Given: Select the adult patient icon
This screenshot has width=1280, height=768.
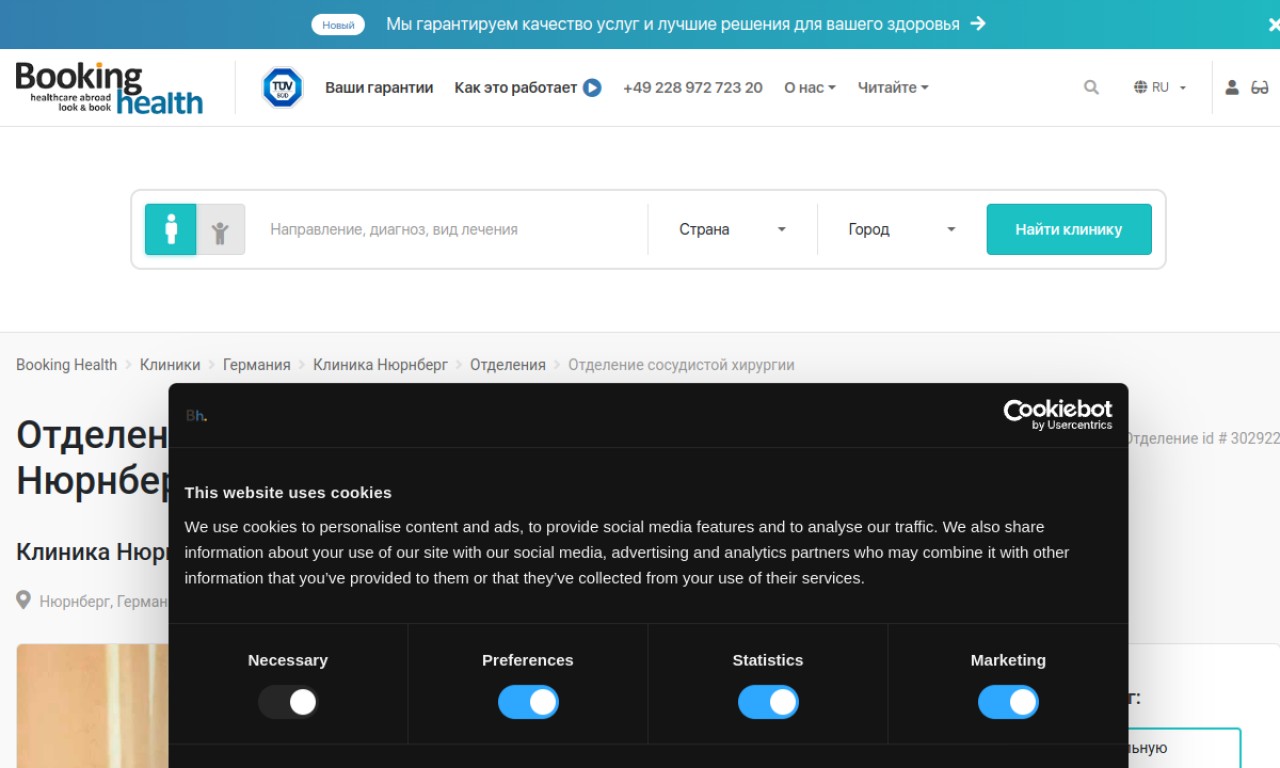Looking at the screenshot, I should tap(171, 230).
